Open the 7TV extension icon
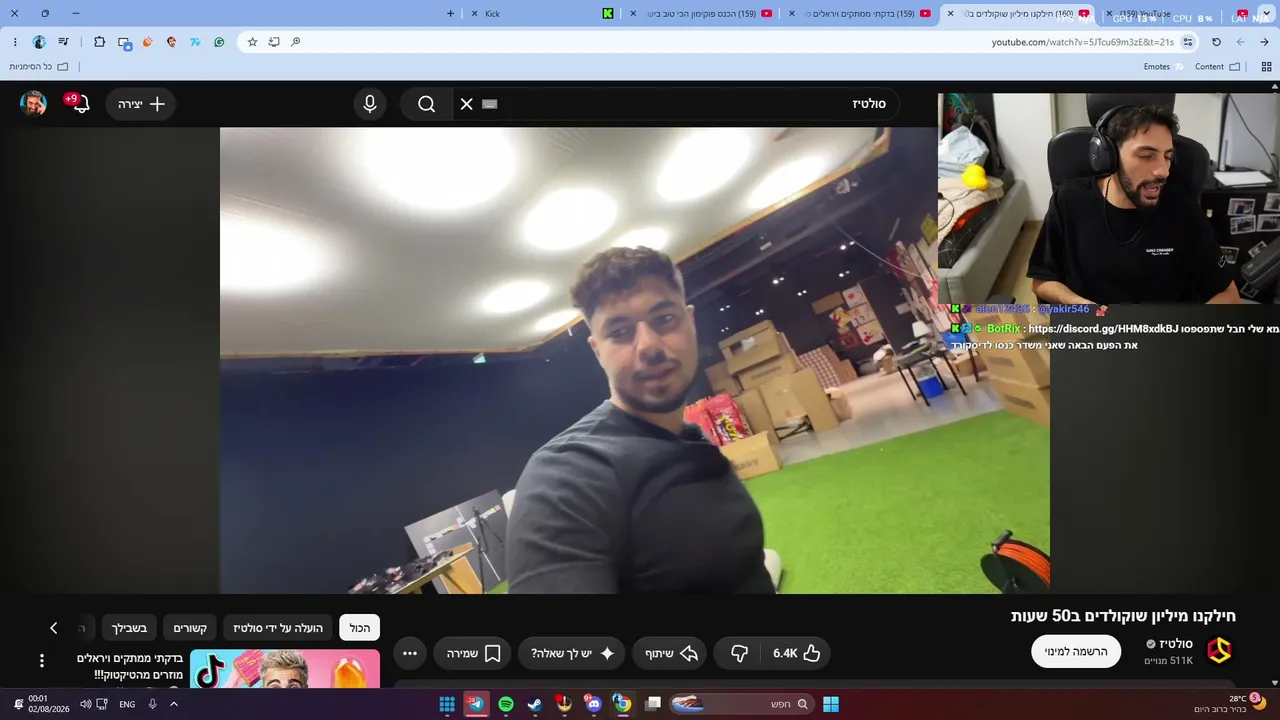 point(195,42)
